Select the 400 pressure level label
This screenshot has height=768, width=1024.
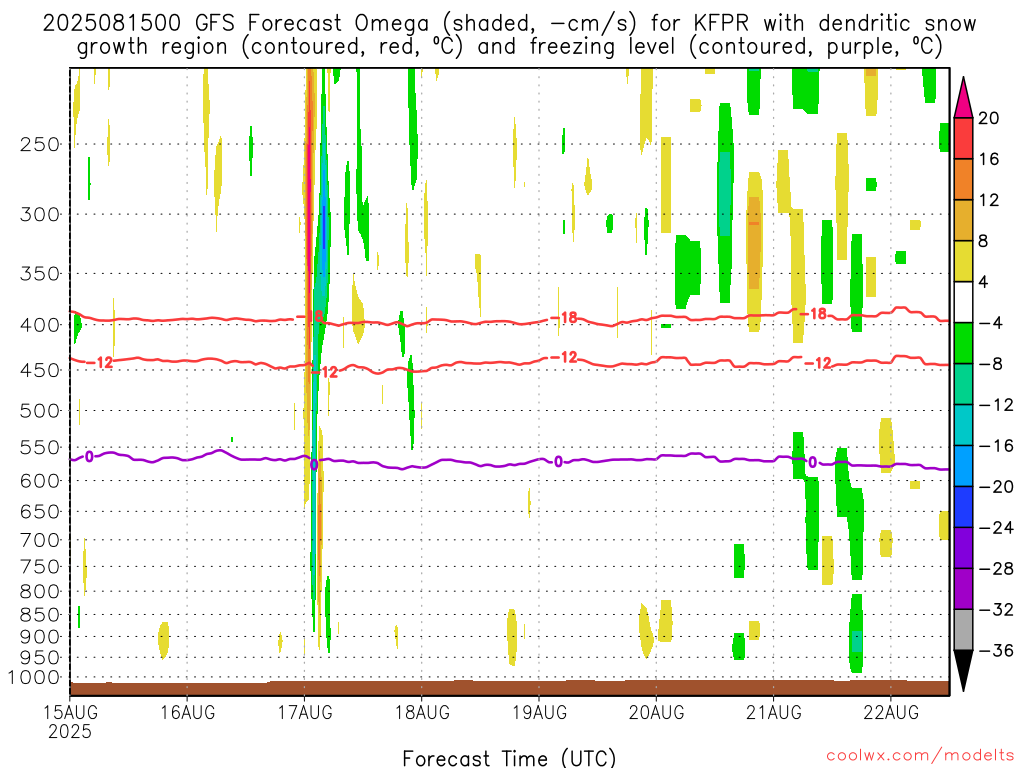coord(40,325)
